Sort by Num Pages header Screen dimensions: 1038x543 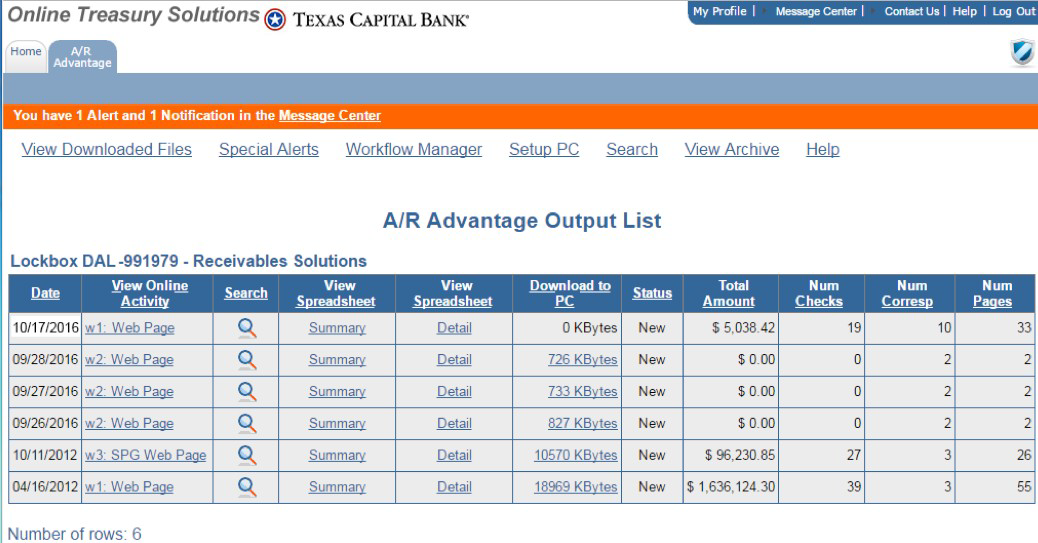[x=994, y=293]
